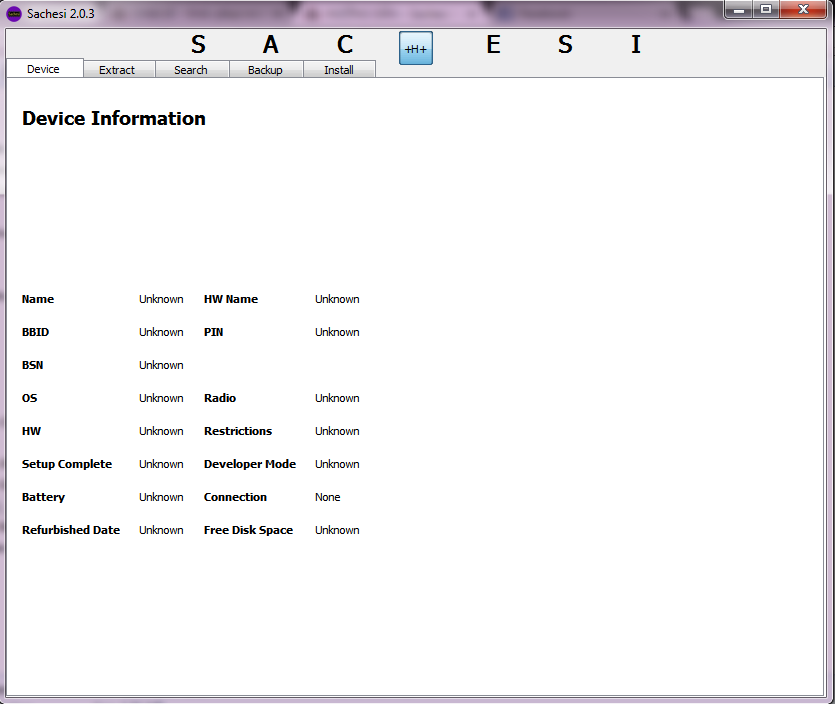The width and height of the screenshot is (835, 704).
Task: Close the Sachesi window
Action: click(803, 10)
